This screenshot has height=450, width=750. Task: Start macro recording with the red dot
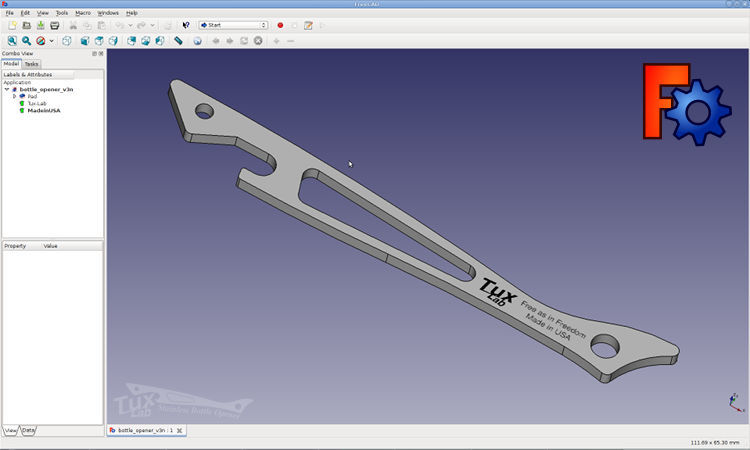[x=280, y=25]
